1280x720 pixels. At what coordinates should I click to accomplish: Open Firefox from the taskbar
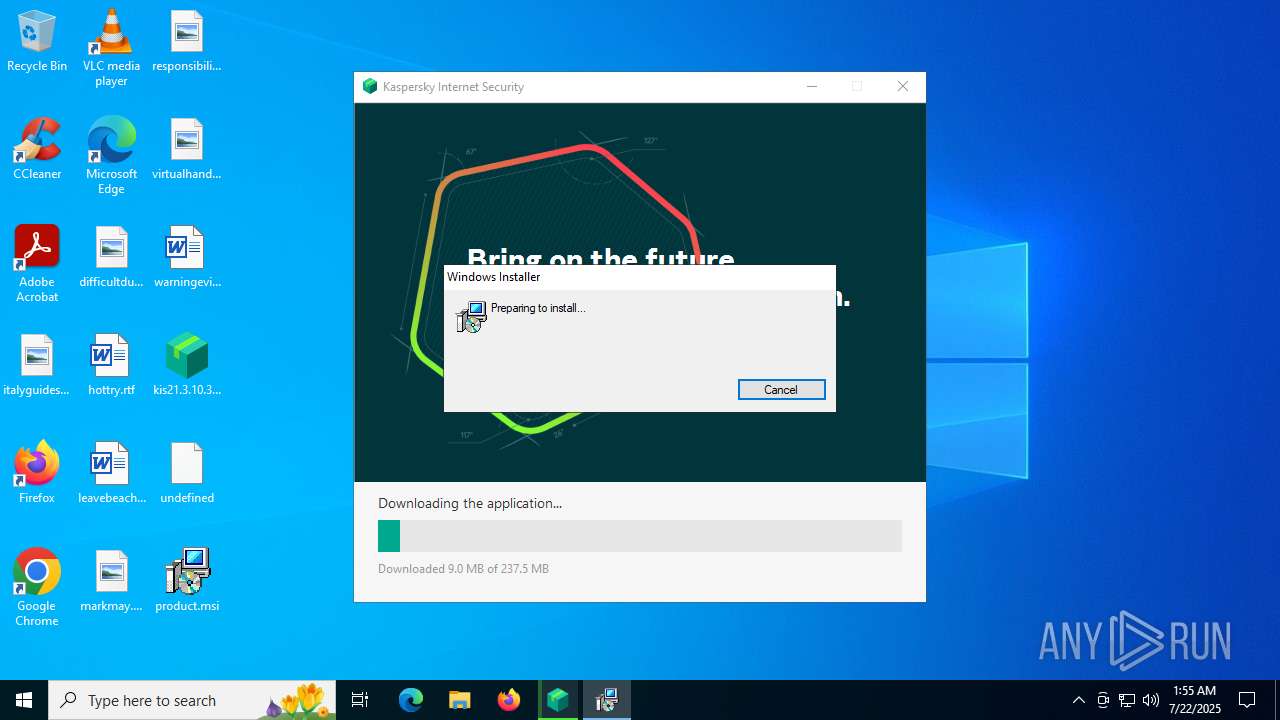pyautogui.click(x=509, y=700)
